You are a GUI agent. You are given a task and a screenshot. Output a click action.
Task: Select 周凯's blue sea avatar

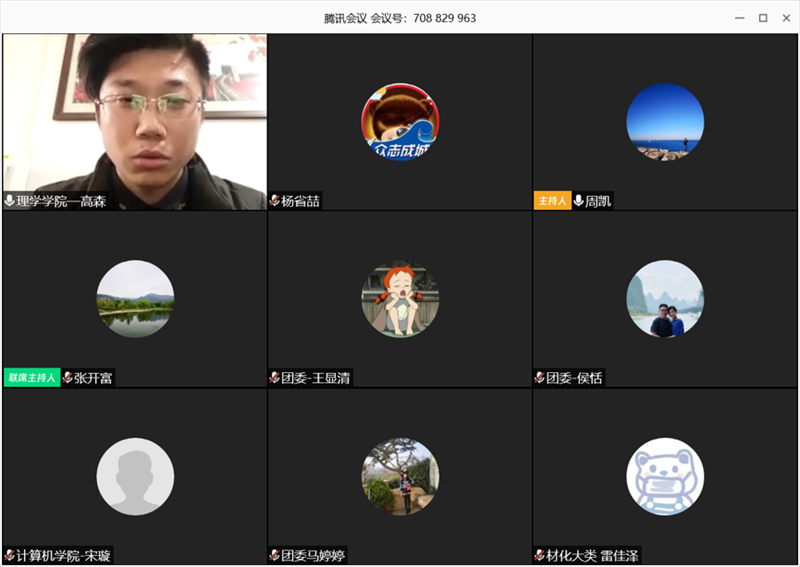click(665, 122)
